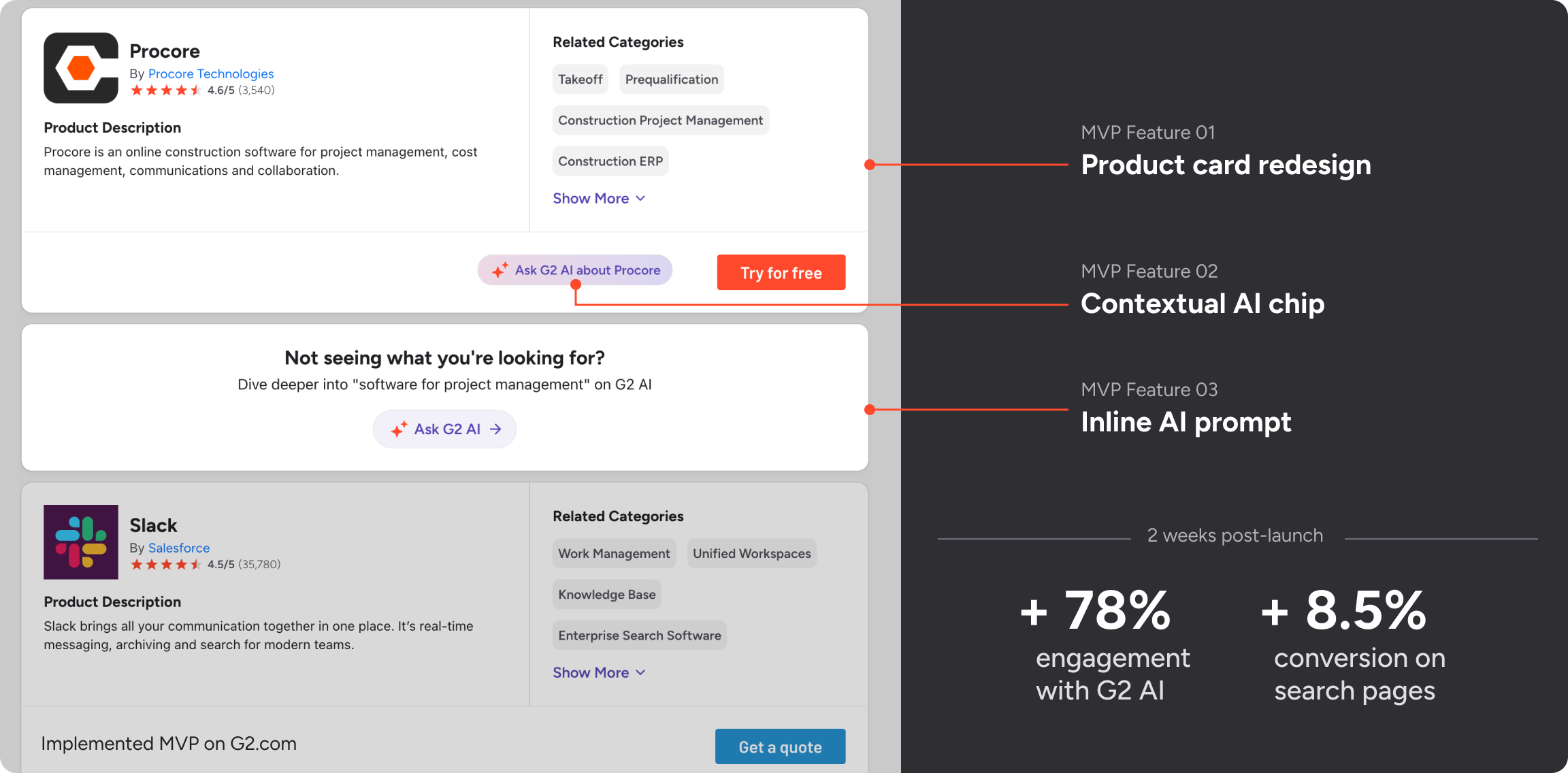Click Slack star rating icons
1568x773 pixels.
pos(165,565)
